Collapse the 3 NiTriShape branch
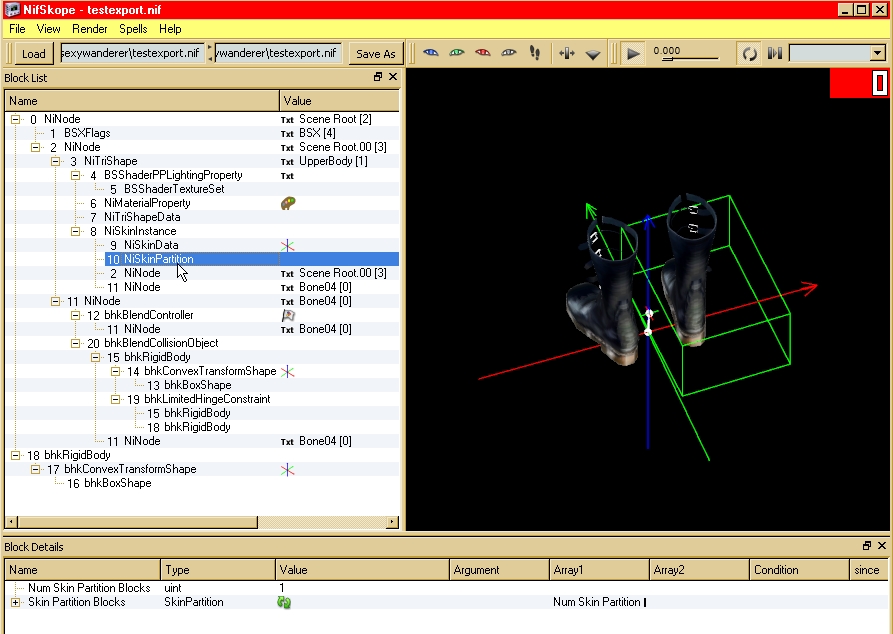893x634 pixels. point(55,161)
